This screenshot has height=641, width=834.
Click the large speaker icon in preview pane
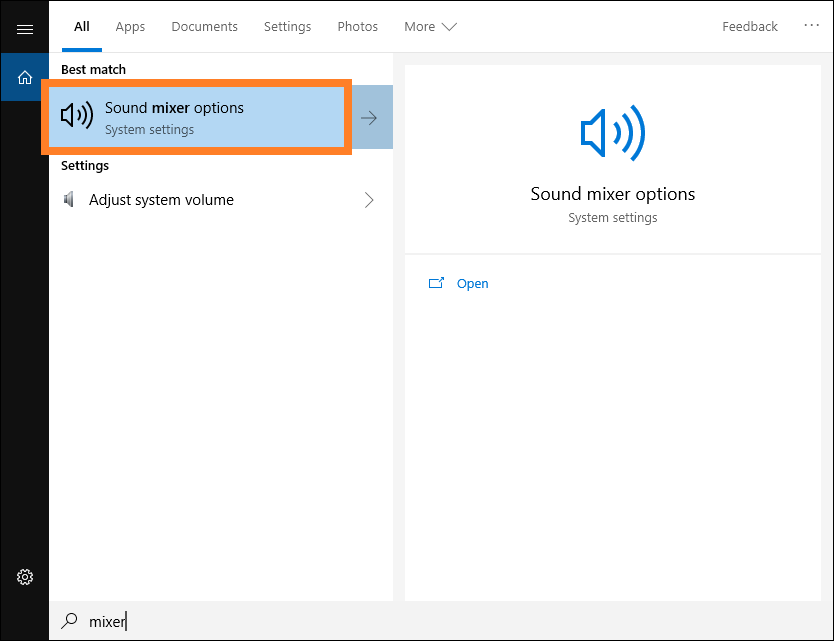tap(612, 133)
